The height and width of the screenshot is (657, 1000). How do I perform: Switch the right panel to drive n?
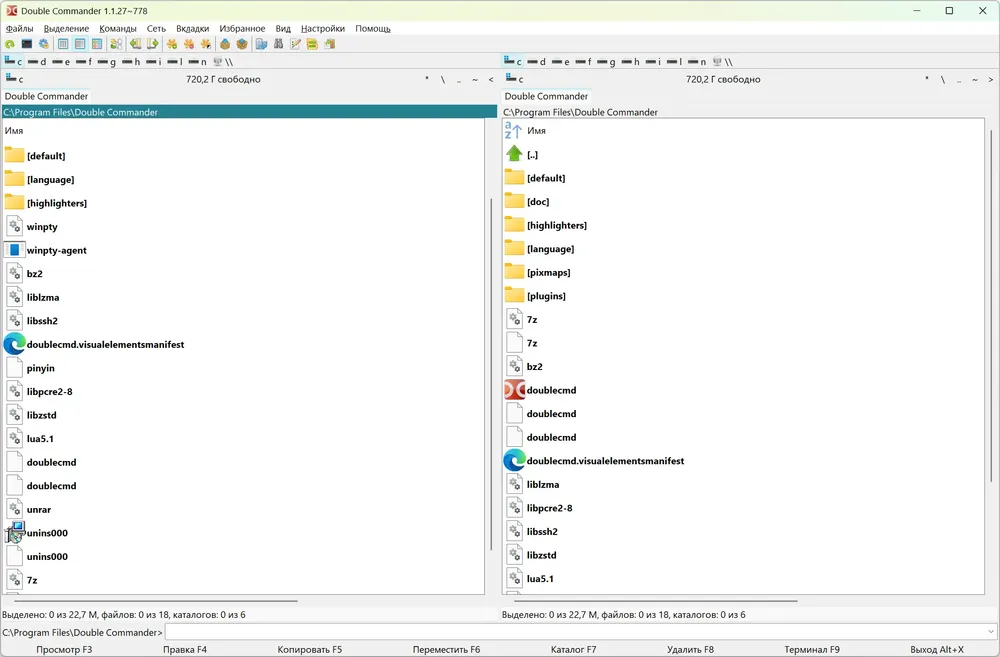[697, 62]
